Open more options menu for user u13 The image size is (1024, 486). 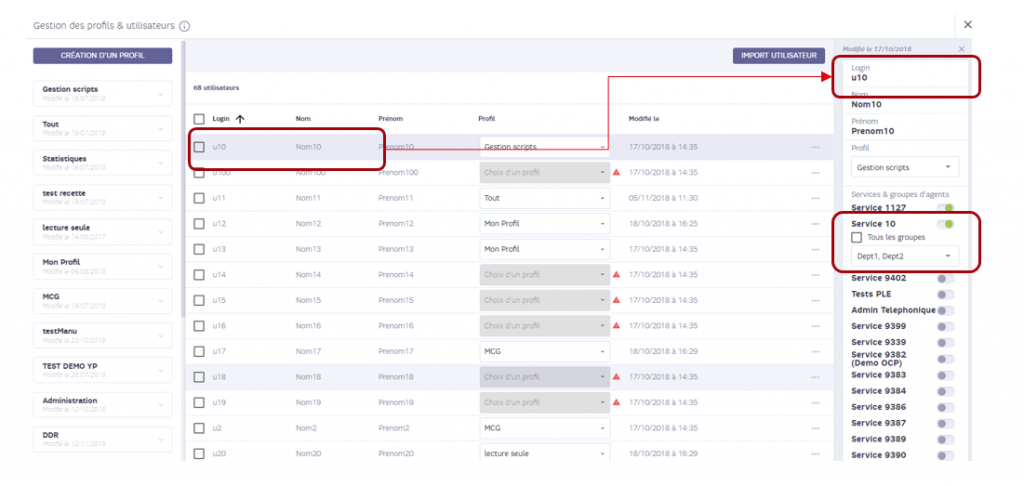(x=815, y=250)
